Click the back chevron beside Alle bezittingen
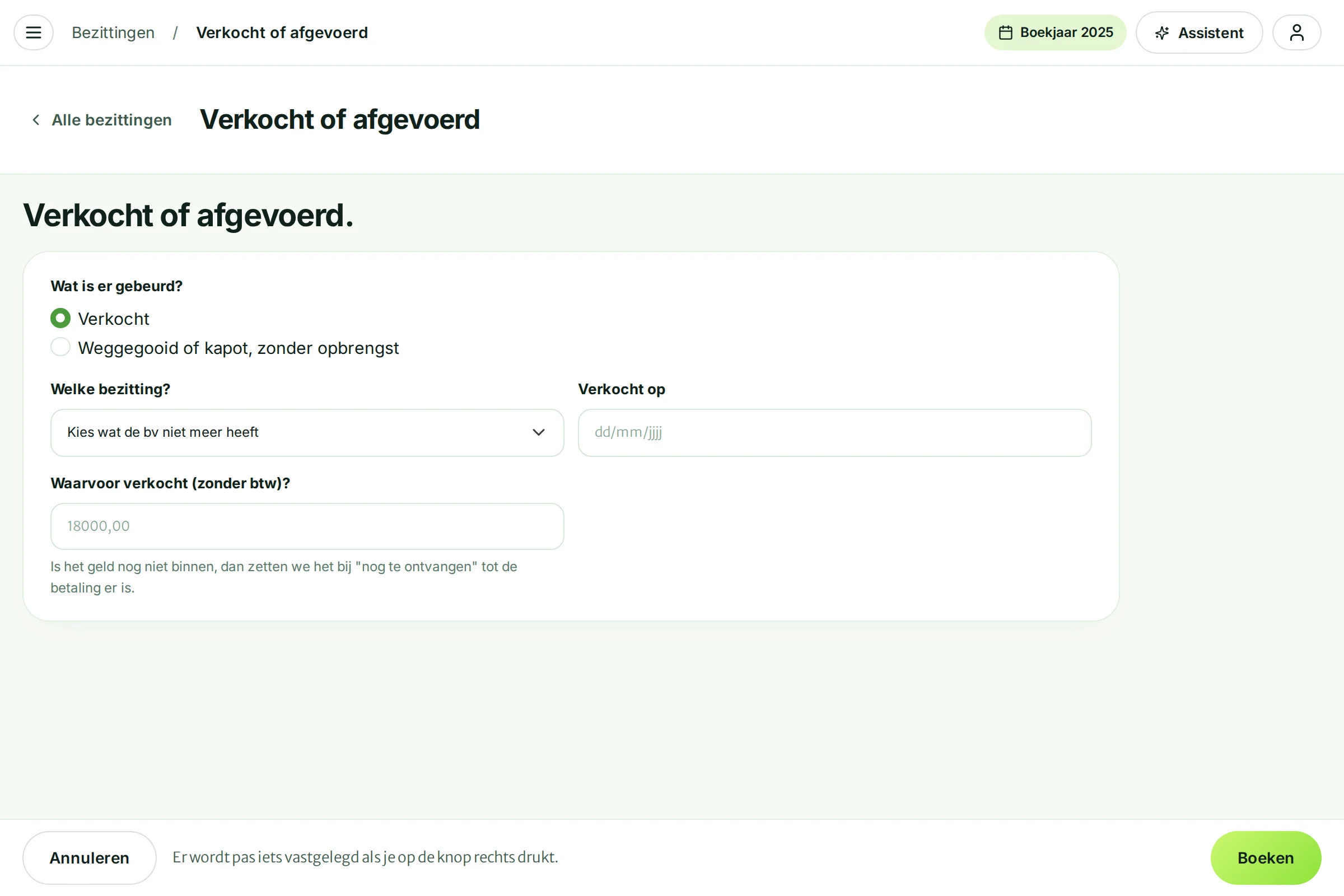1344x896 pixels. coord(36,120)
